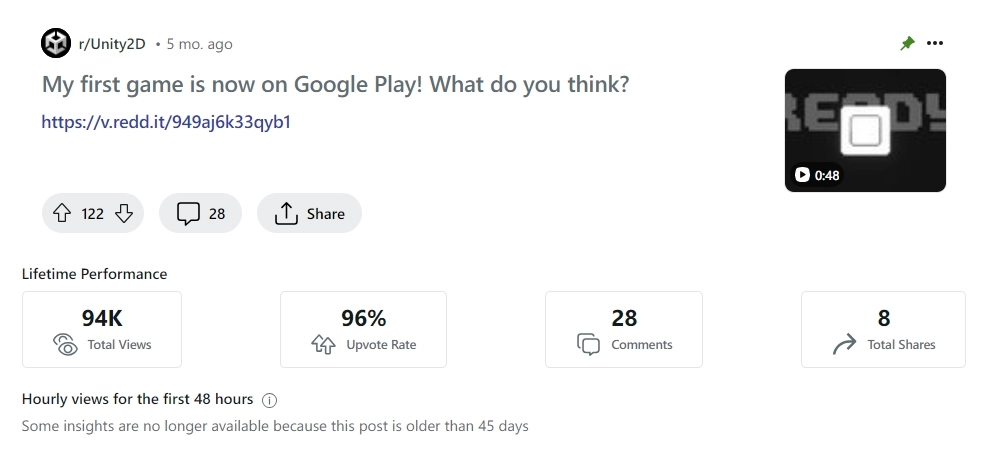Select the 96% Upvote Rate card

coord(363,330)
